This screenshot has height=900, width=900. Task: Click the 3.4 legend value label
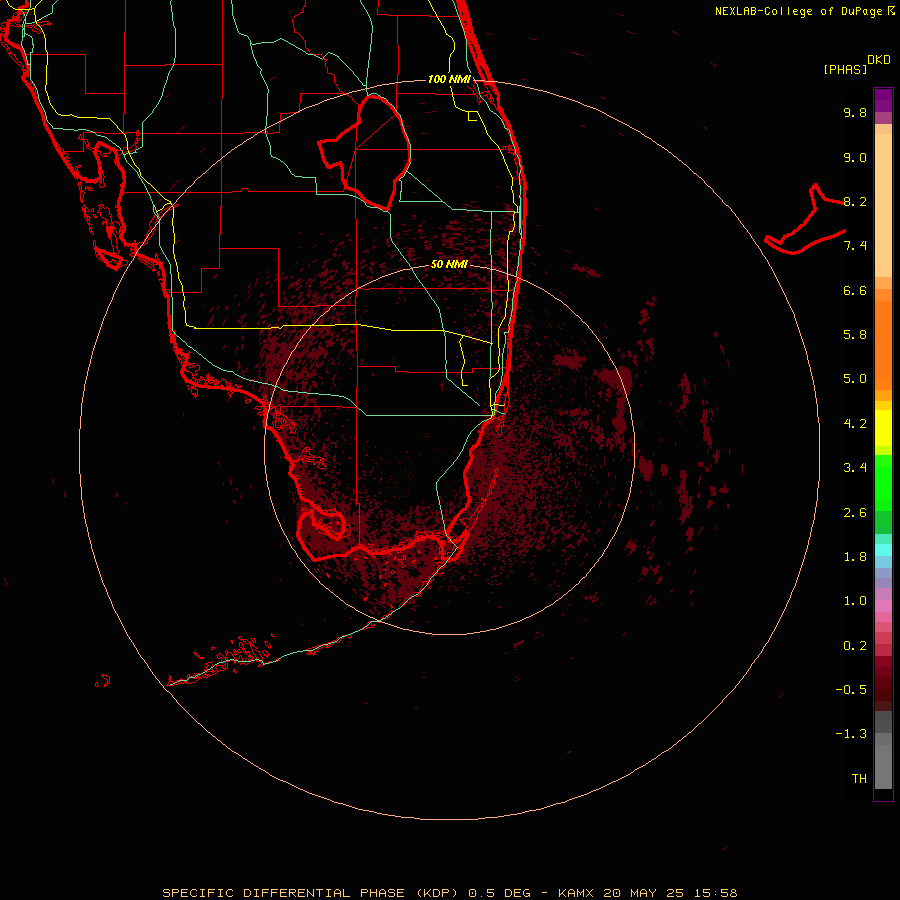tap(855, 468)
